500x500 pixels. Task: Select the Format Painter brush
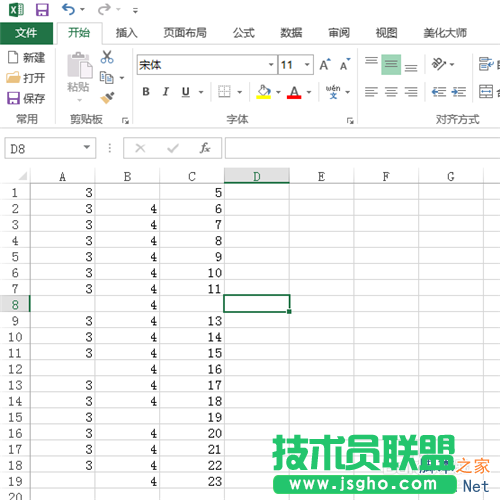[x=107, y=98]
